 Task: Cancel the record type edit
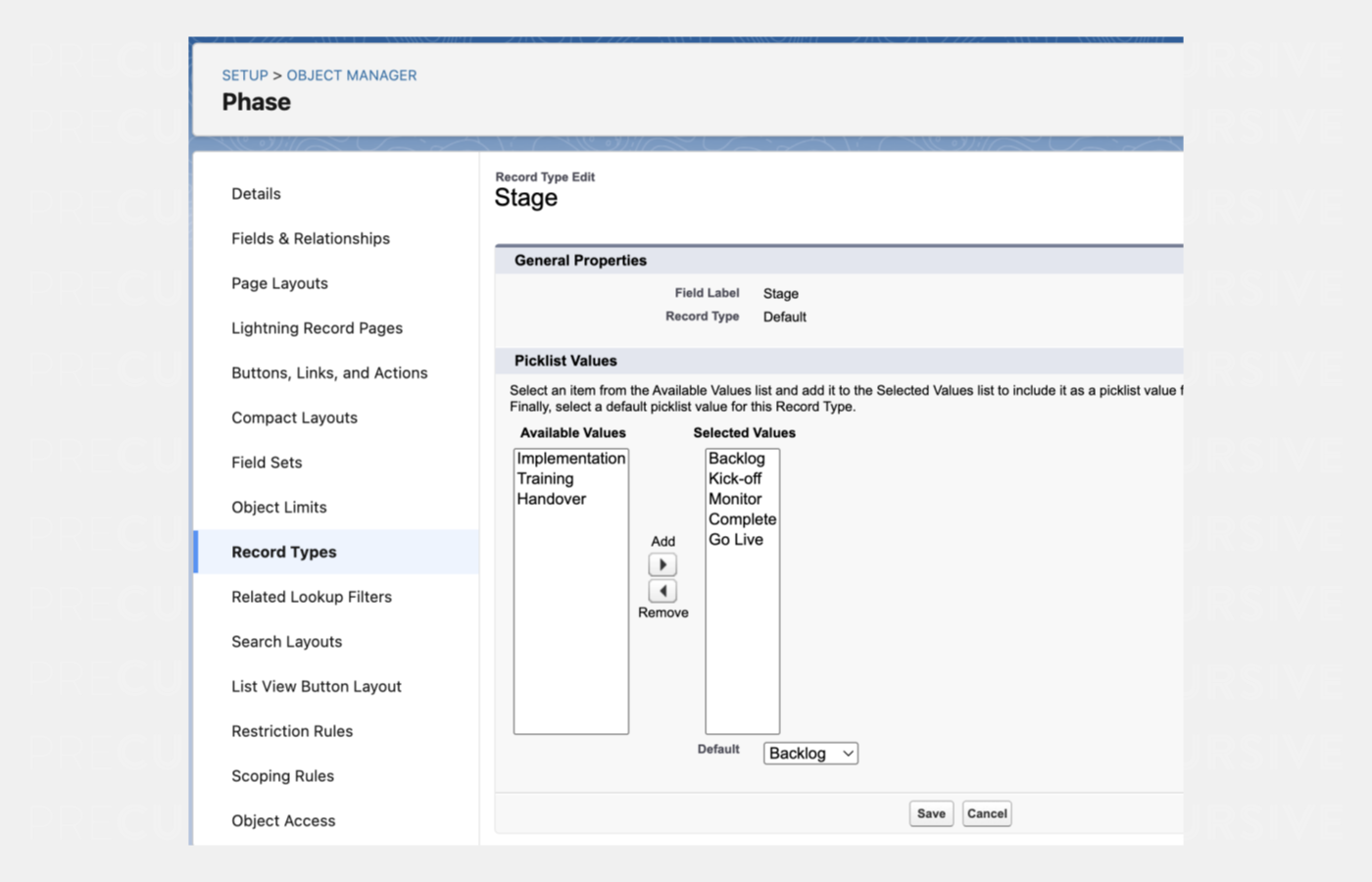click(x=986, y=813)
